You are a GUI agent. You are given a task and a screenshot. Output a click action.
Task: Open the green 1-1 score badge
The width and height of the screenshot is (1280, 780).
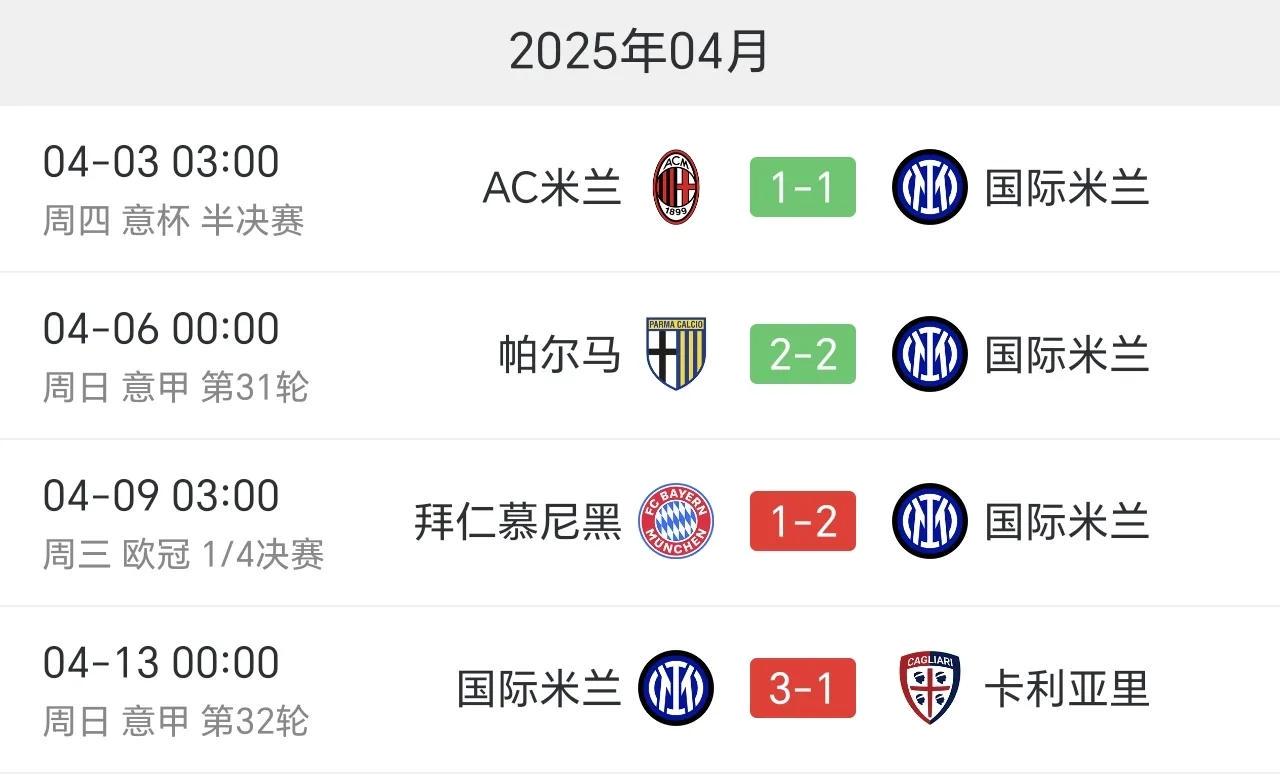803,187
